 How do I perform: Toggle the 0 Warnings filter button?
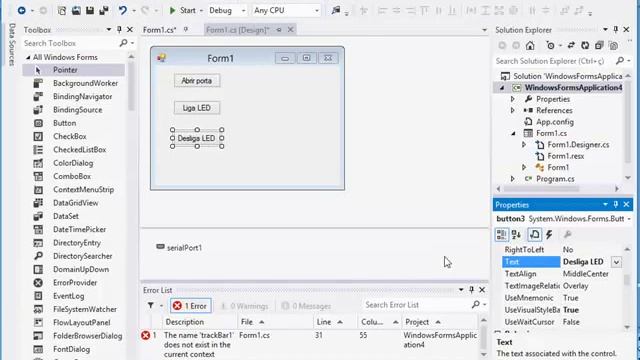244,306
